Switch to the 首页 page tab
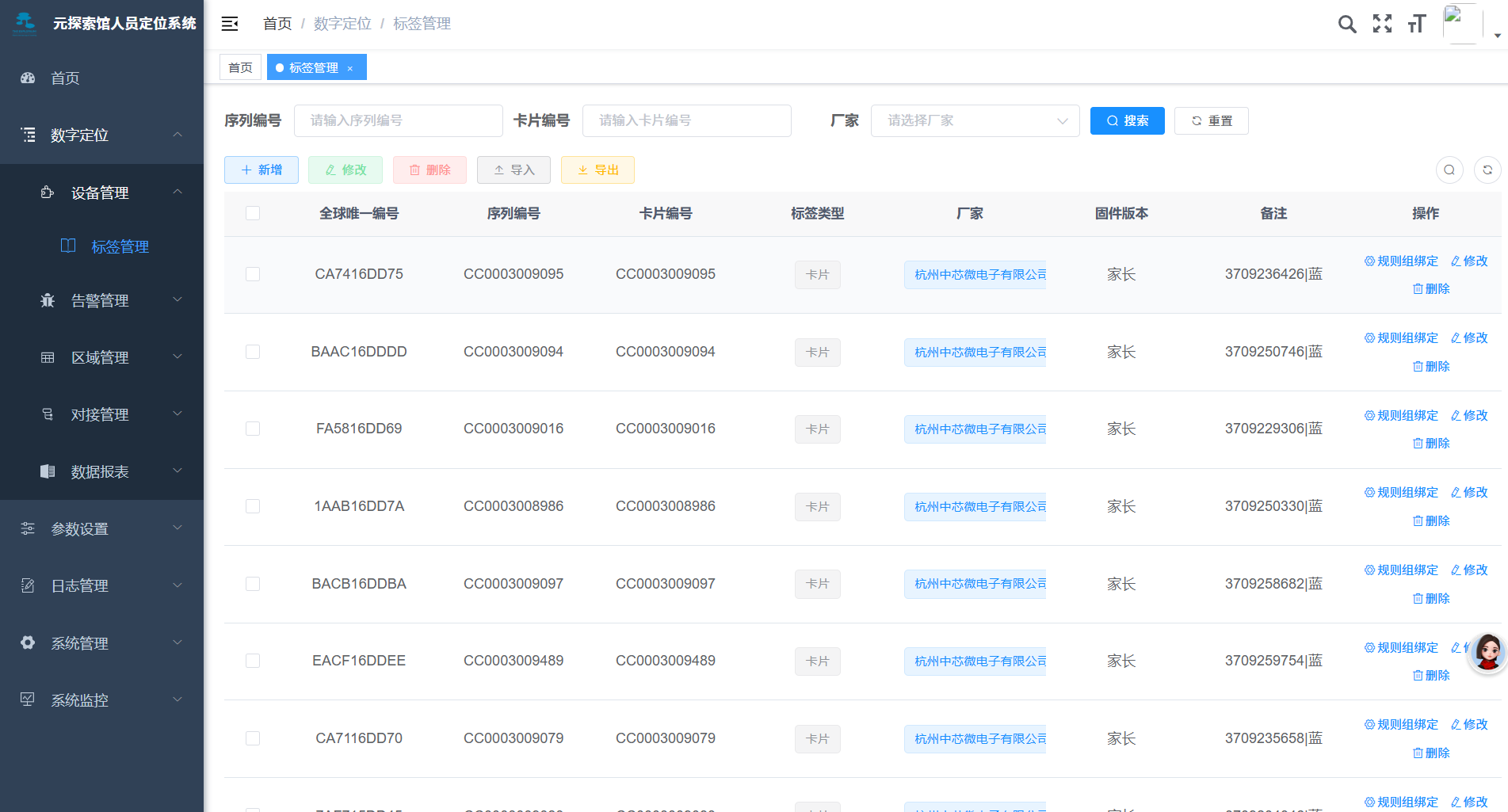This screenshot has width=1508, height=812. 240,67
